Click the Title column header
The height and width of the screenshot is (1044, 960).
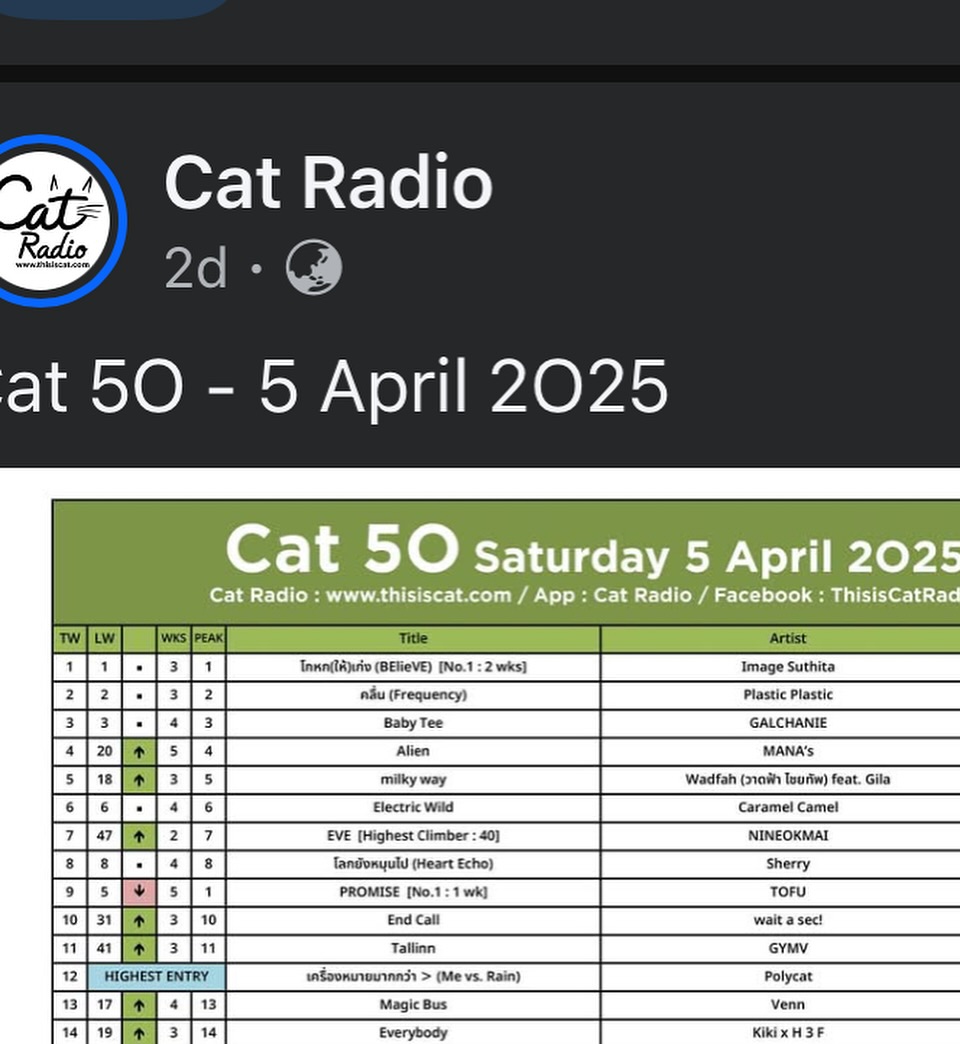tap(413, 639)
